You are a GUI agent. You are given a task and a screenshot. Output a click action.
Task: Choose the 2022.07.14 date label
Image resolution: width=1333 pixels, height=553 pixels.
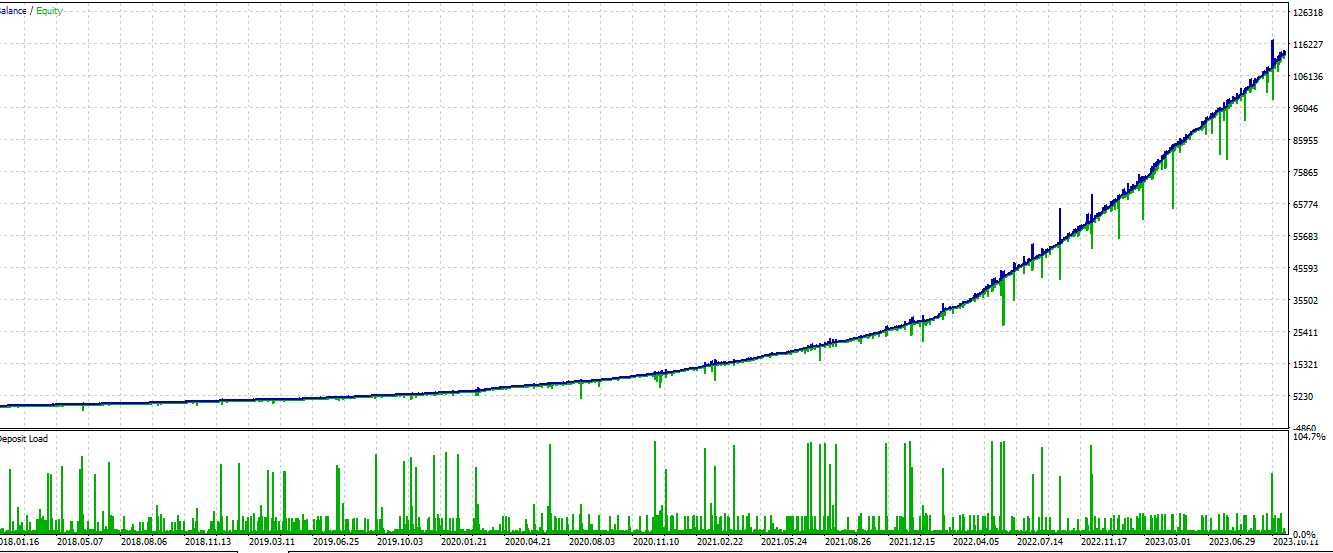tap(1040, 542)
